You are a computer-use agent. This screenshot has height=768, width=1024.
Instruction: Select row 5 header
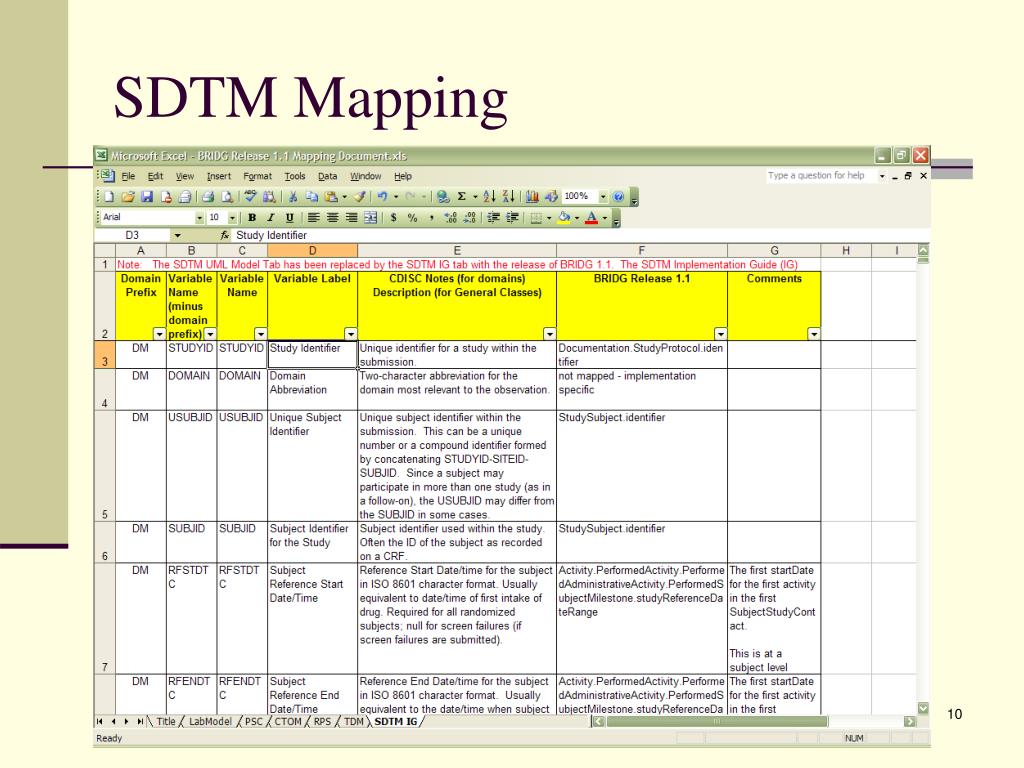[x=104, y=466]
